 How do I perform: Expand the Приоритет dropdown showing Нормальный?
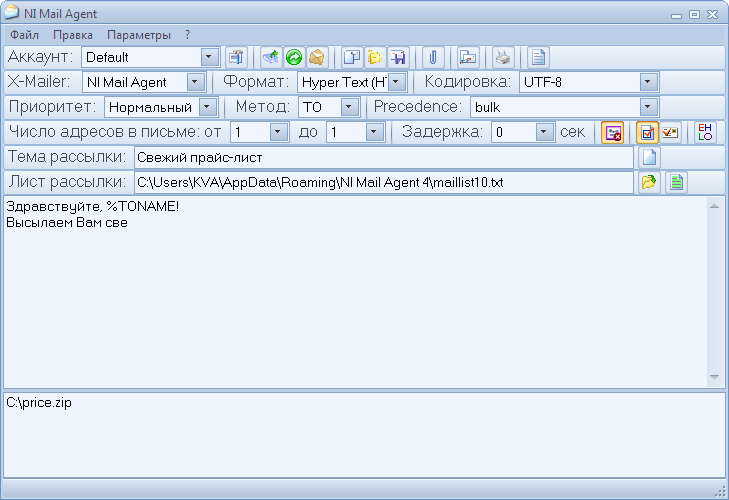(208, 107)
